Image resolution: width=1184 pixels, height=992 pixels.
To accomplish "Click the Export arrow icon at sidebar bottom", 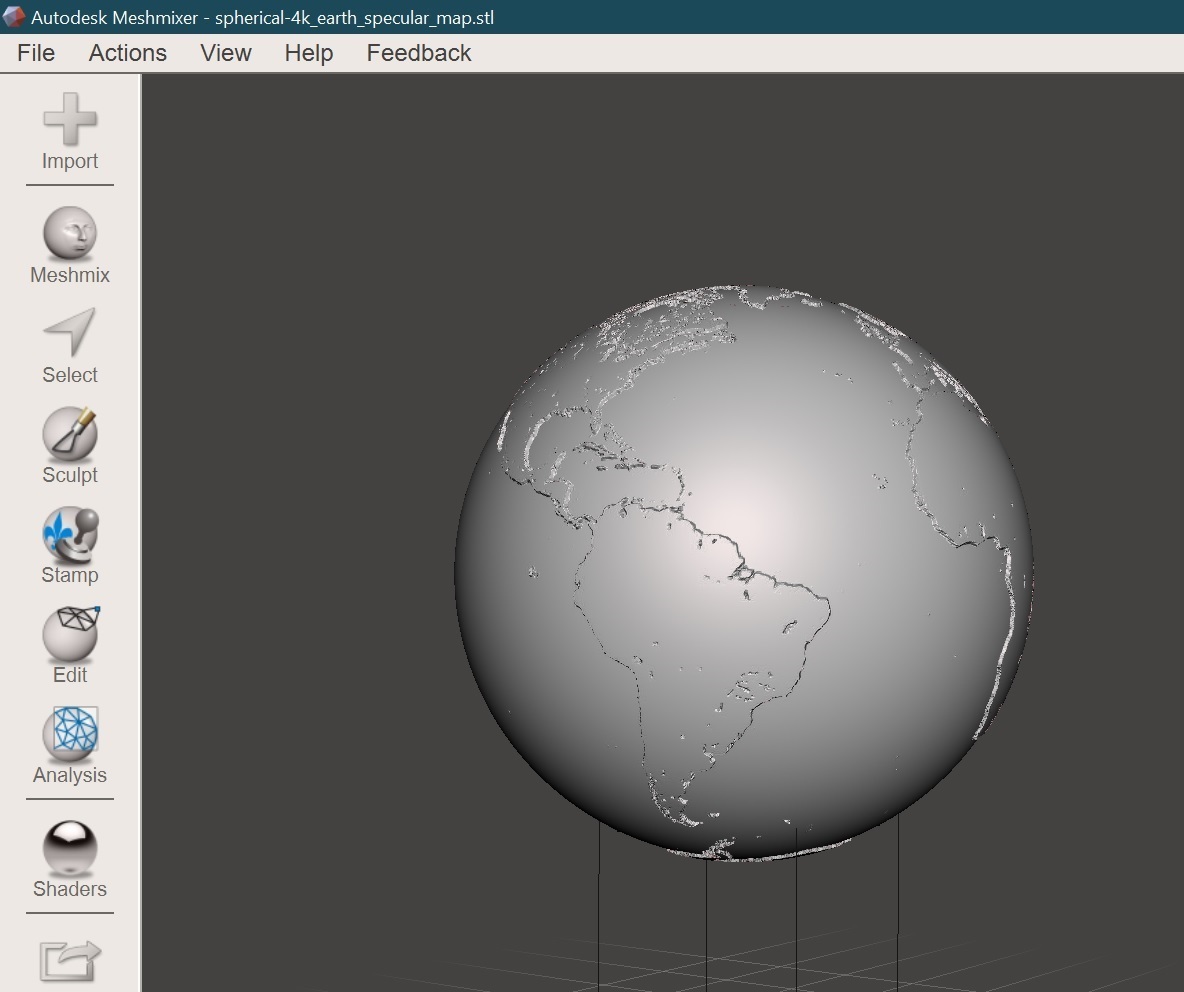I will point(69,958).
